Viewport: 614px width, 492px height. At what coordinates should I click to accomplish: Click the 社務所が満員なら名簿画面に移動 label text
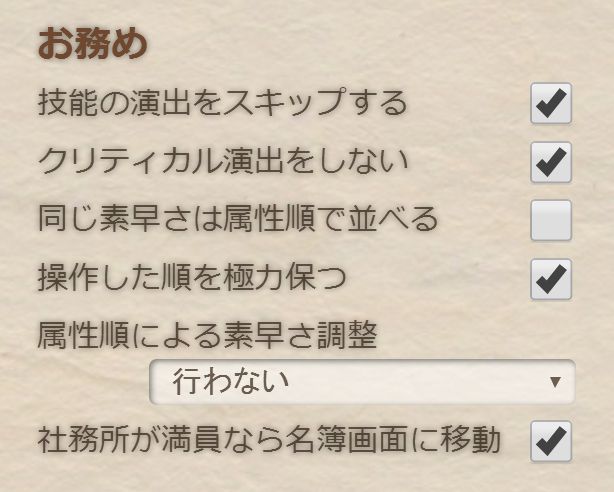point(268,440)
